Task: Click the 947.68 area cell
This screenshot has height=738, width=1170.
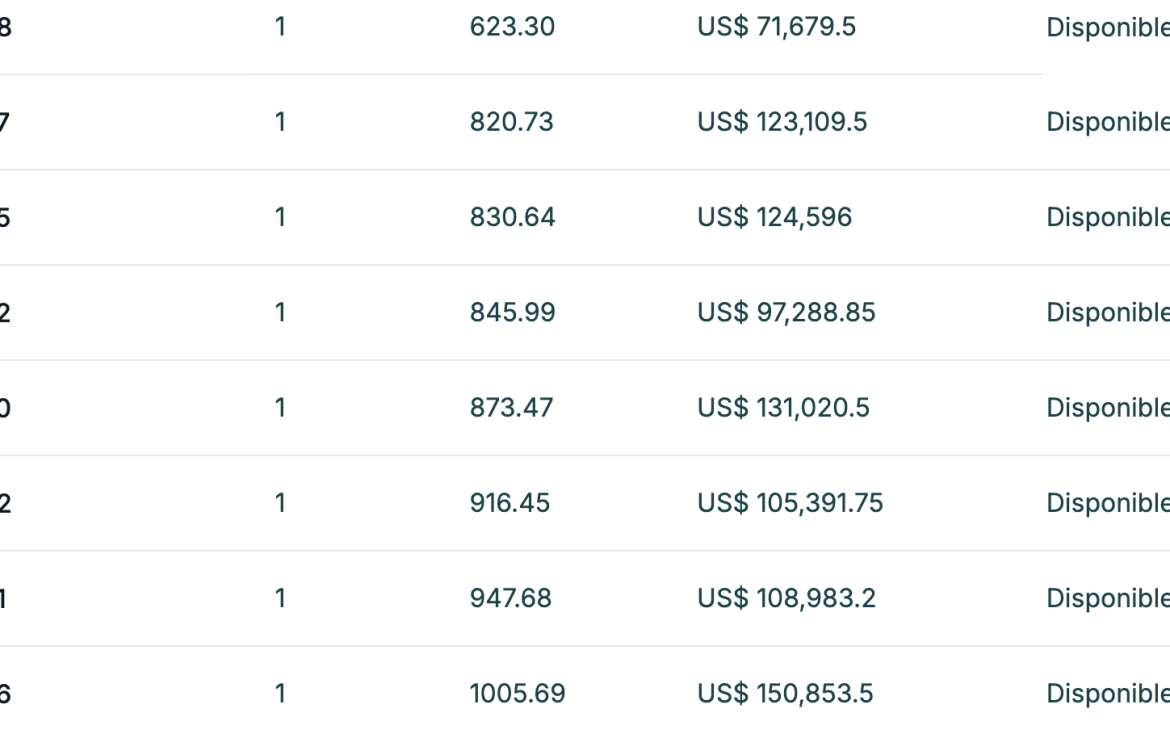Action: click(511, 598)
